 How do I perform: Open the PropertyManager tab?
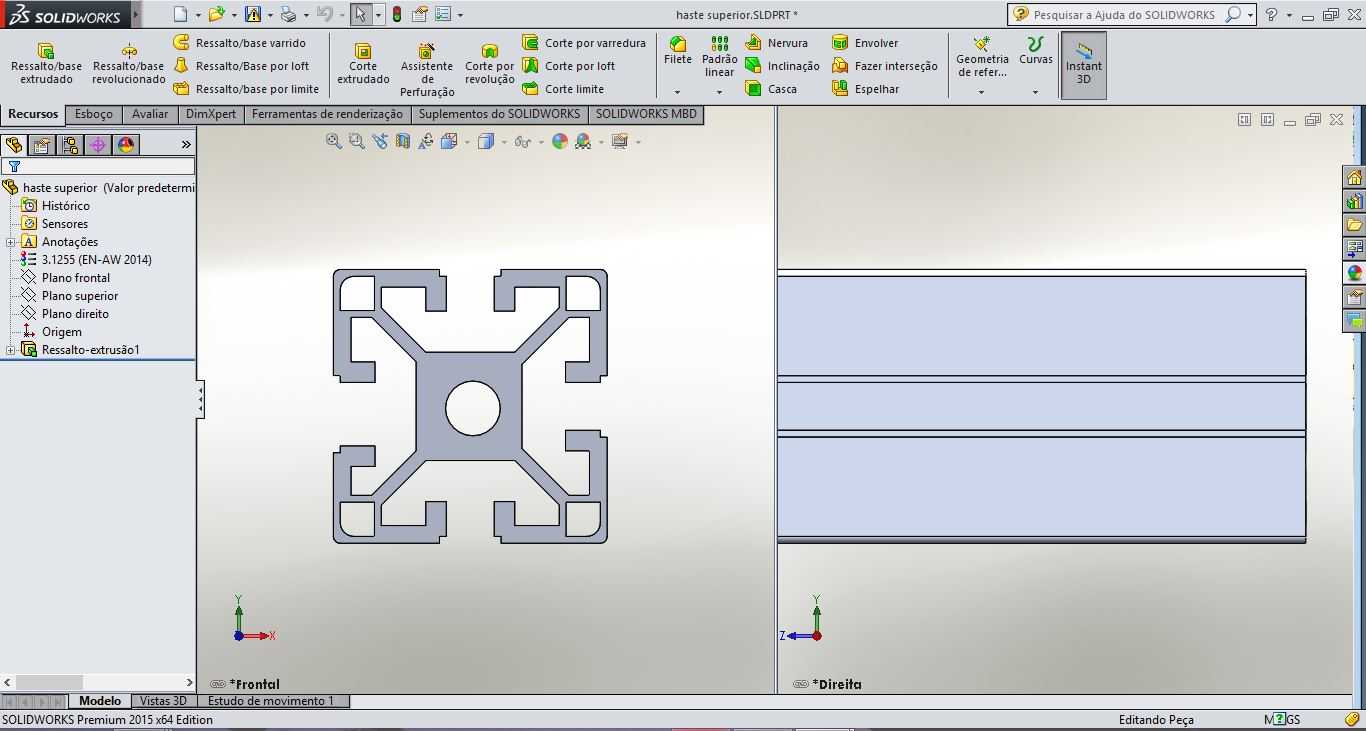[x=42, y=145]
